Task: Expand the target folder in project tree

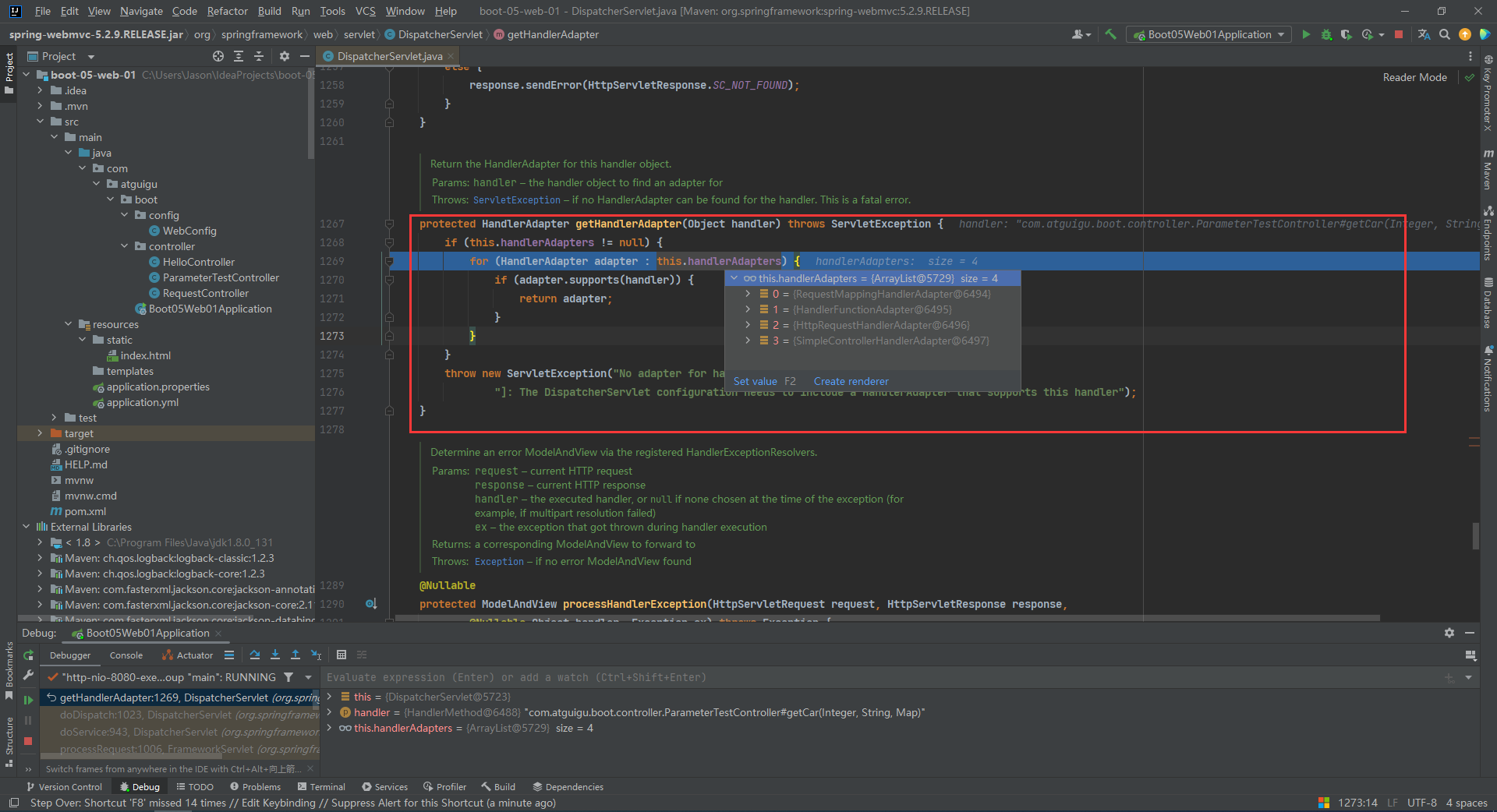Action: tap(40, 433)
